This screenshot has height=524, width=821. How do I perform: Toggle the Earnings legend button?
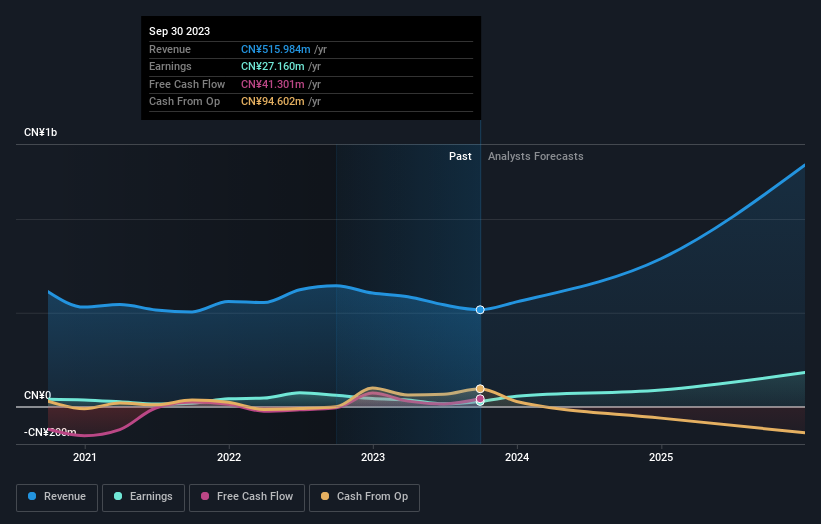(143, 497)
